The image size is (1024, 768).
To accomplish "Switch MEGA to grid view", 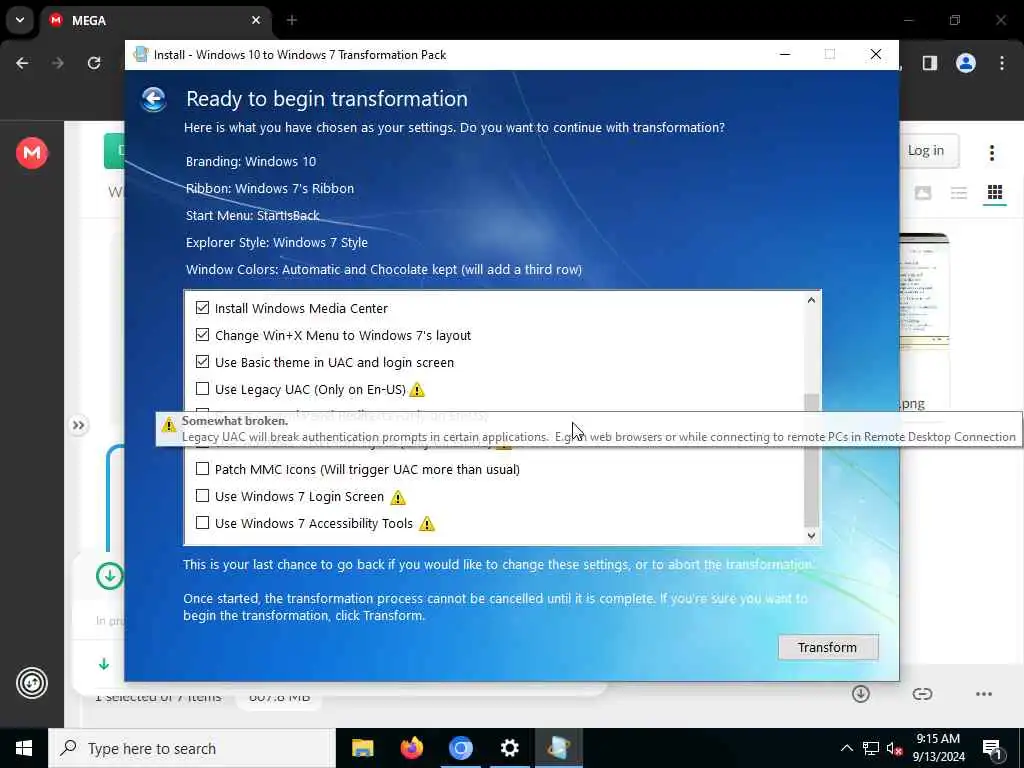I will pyautogui.click(x=995, y=192).
